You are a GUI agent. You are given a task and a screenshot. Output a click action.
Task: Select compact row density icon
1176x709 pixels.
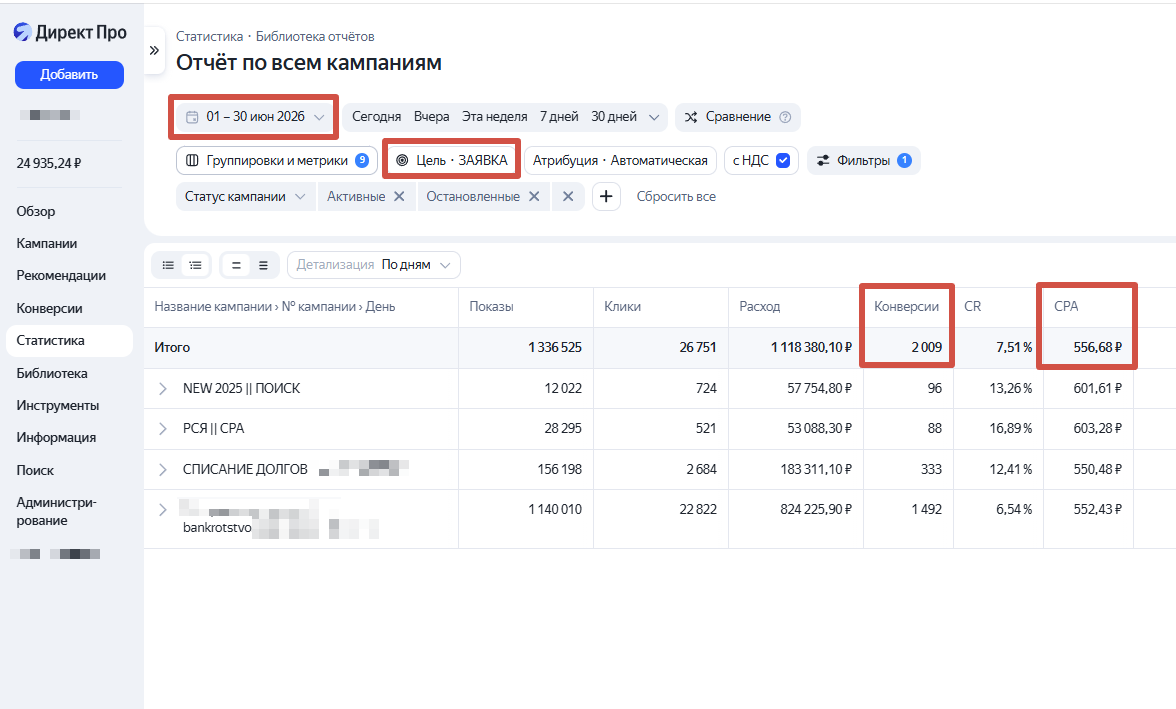pyautogui.click(x=236, y=265)
